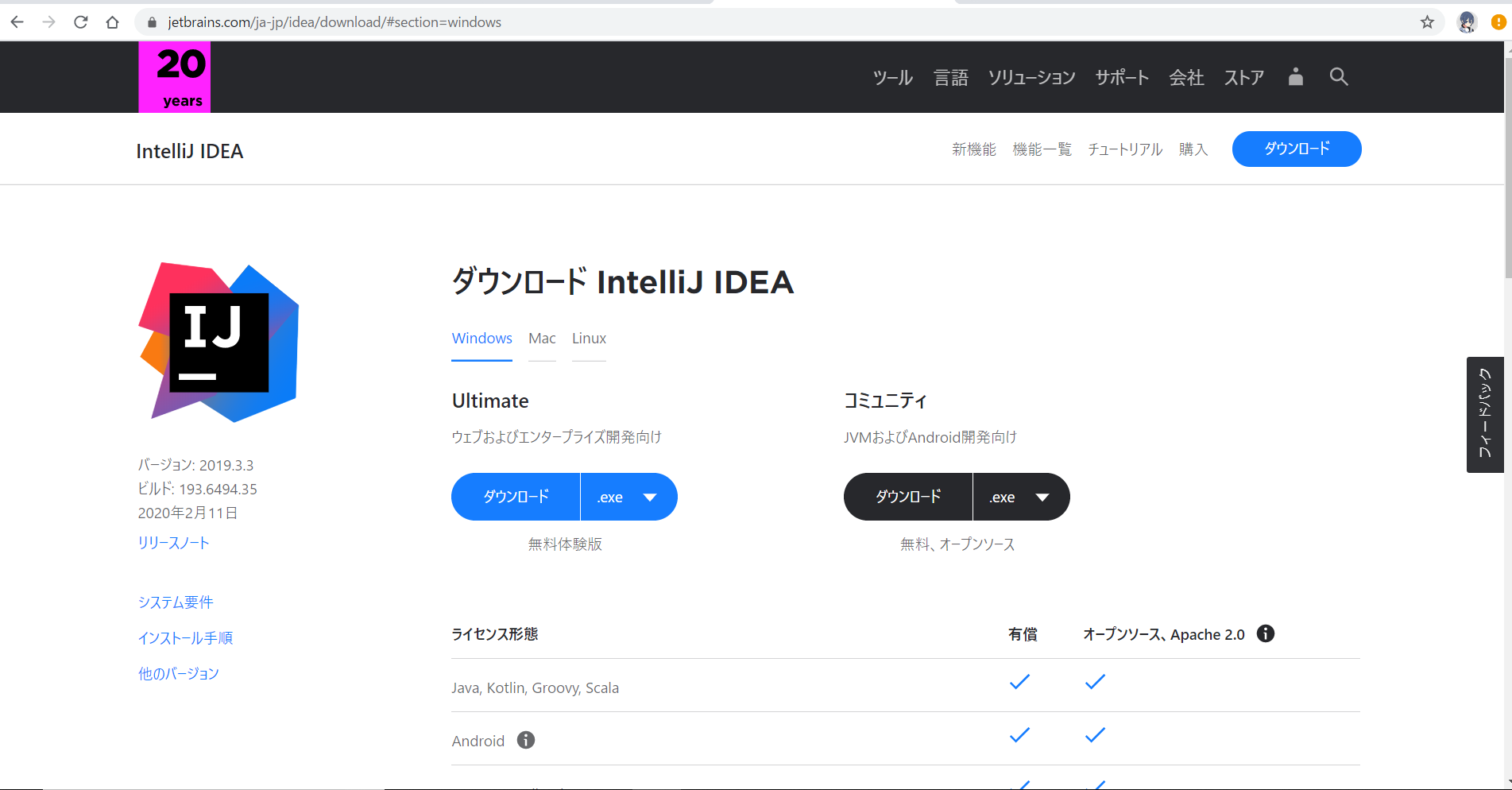1512x790 pixels.
Task: Click the ビルド: 193.6494.35 text
Action: point(197,489)
